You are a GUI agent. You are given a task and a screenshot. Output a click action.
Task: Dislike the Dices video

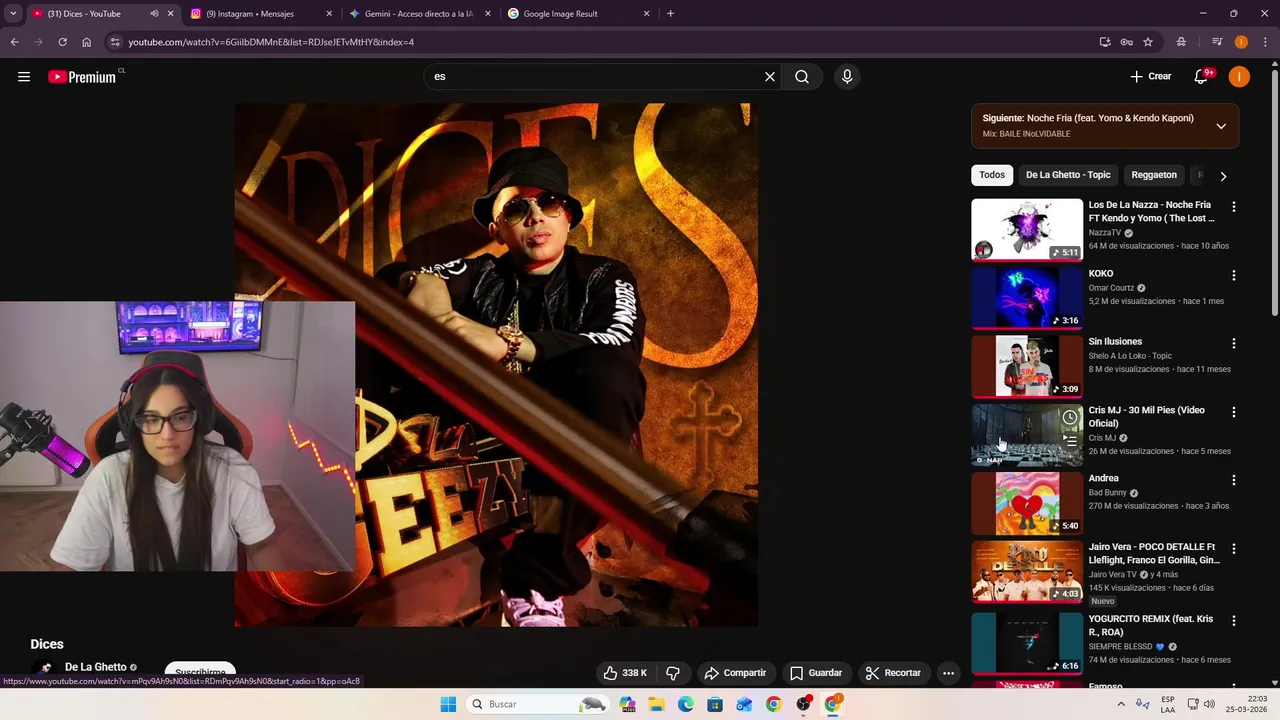pos(673,673)
